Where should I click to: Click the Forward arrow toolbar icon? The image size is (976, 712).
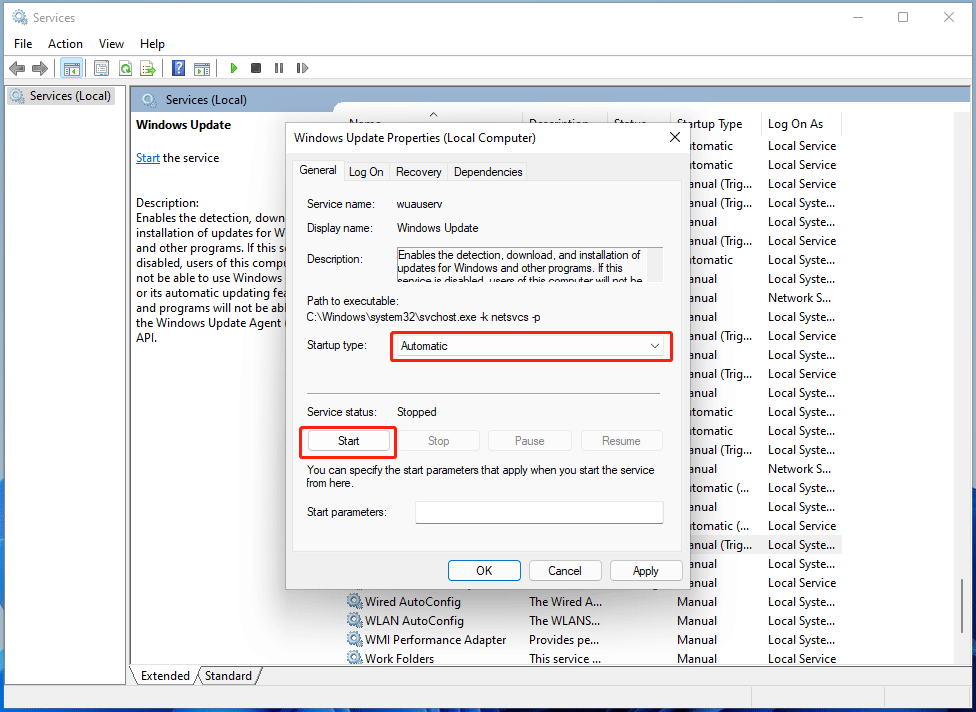coord(40,68)
